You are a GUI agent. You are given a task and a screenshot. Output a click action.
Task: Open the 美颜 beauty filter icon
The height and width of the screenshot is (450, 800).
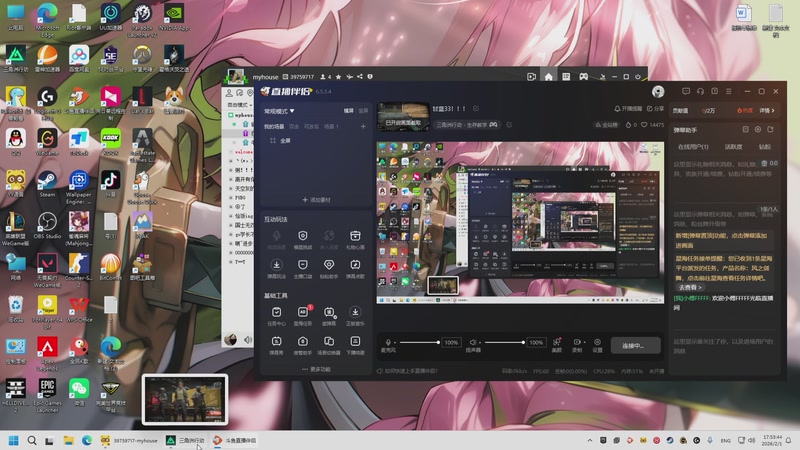pos(557,344)
